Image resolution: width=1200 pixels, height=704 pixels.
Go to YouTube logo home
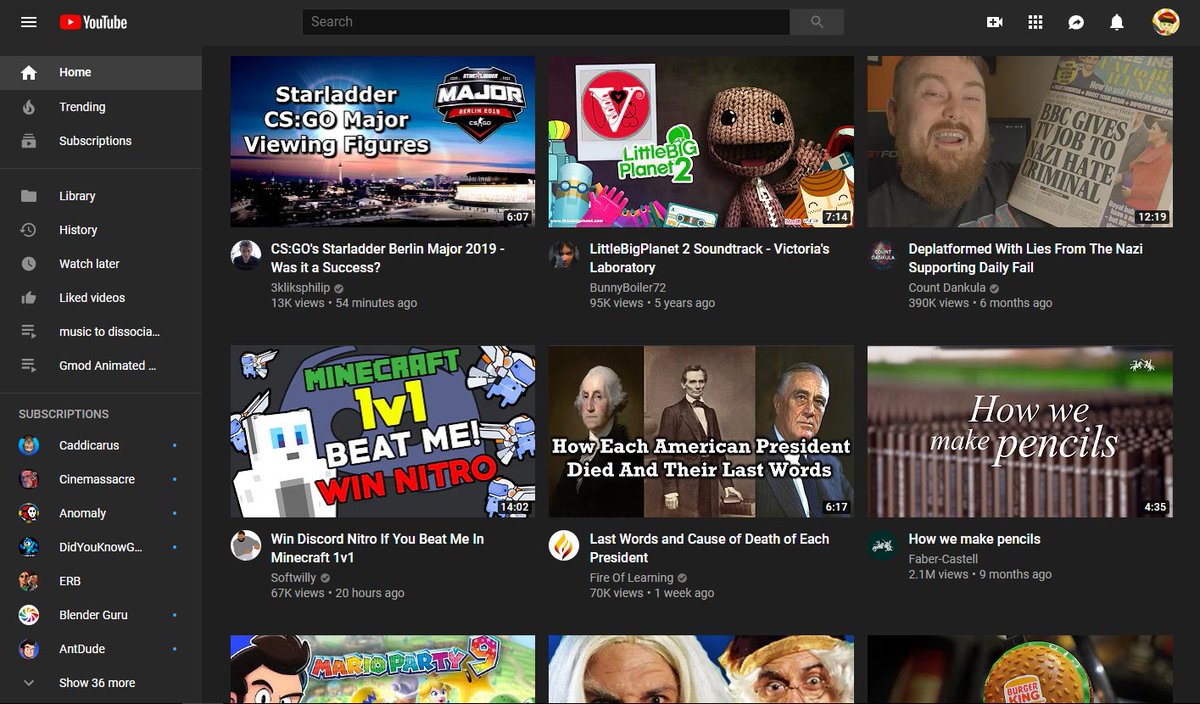pyautogui.click(x=93, y=22)
